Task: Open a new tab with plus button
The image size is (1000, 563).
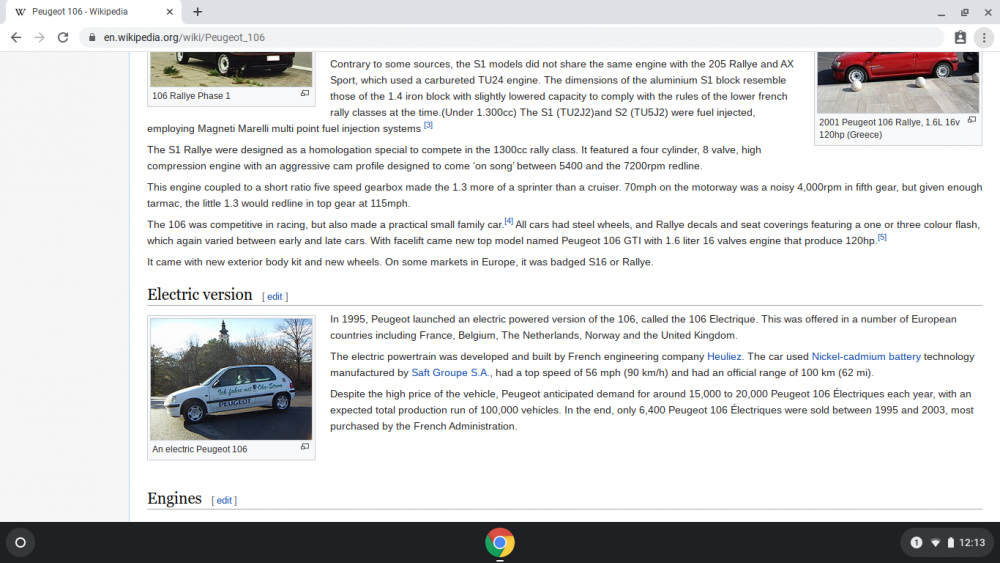Action: point(198,11)
